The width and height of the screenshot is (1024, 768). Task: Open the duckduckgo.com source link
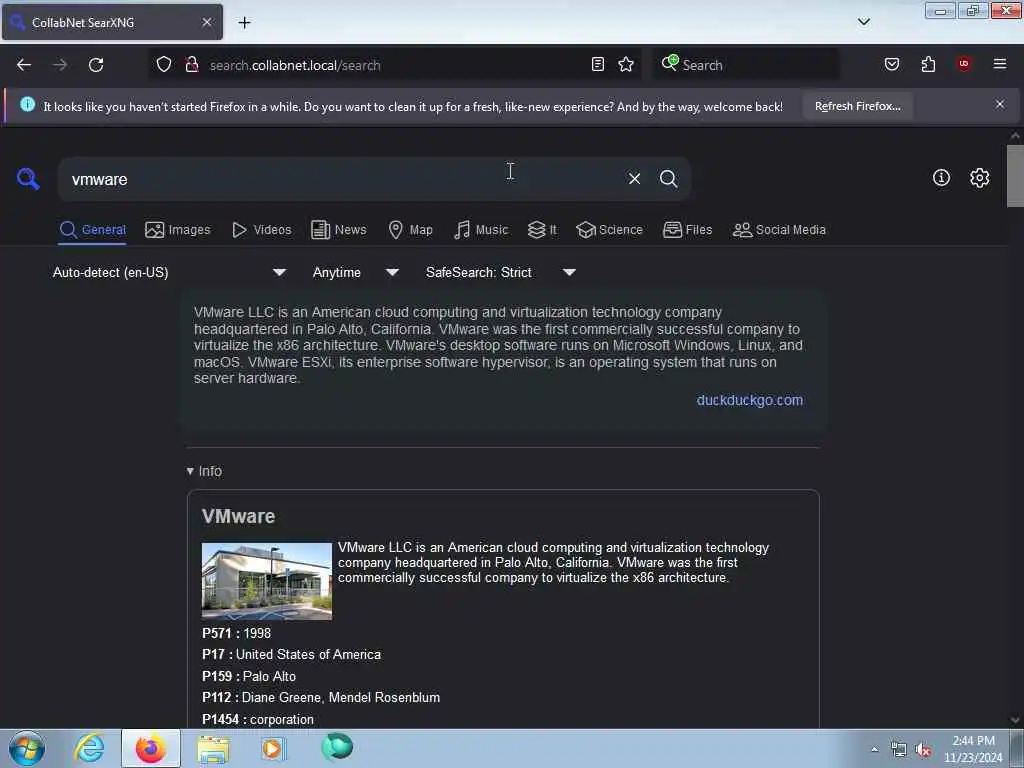(x=750, y=400)
